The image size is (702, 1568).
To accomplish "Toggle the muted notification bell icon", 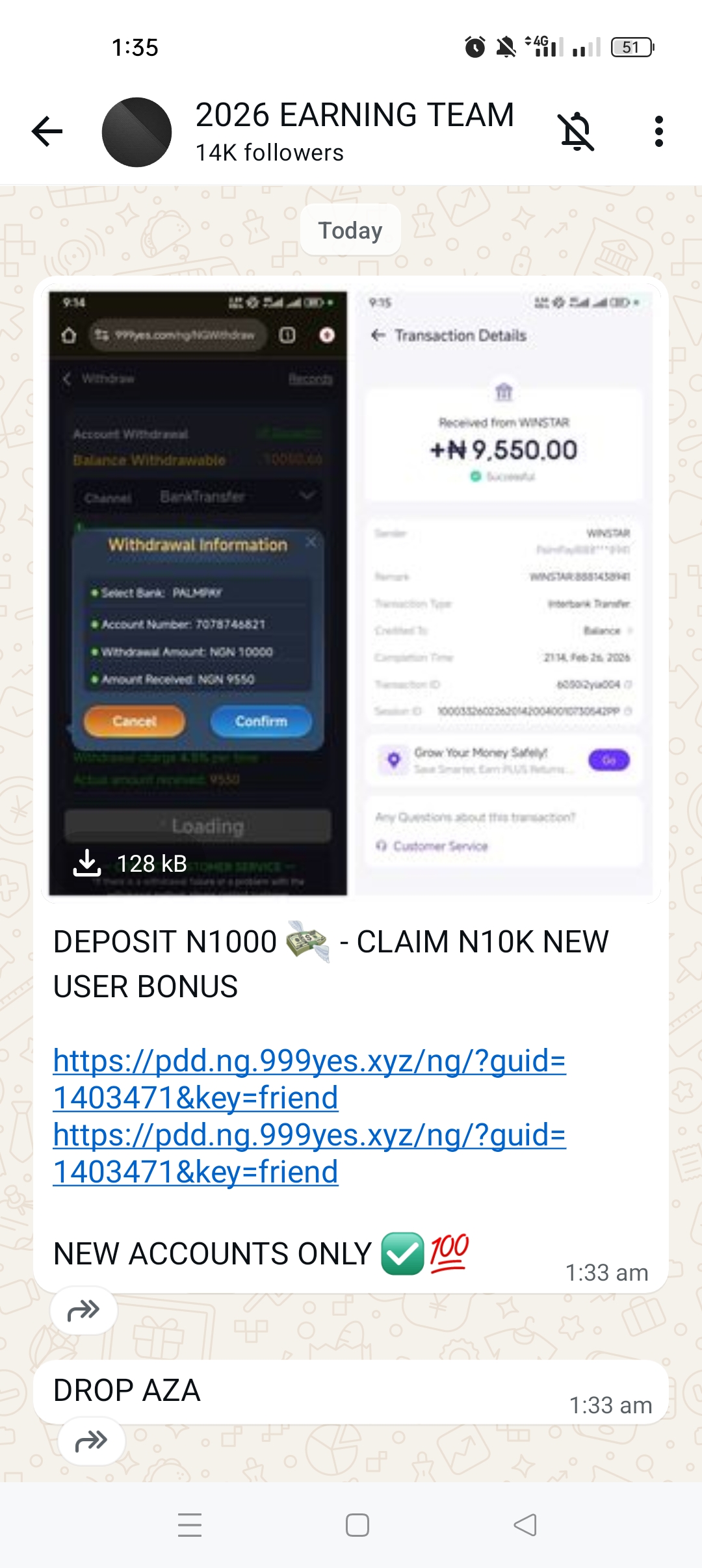I will tap(577, 131).
